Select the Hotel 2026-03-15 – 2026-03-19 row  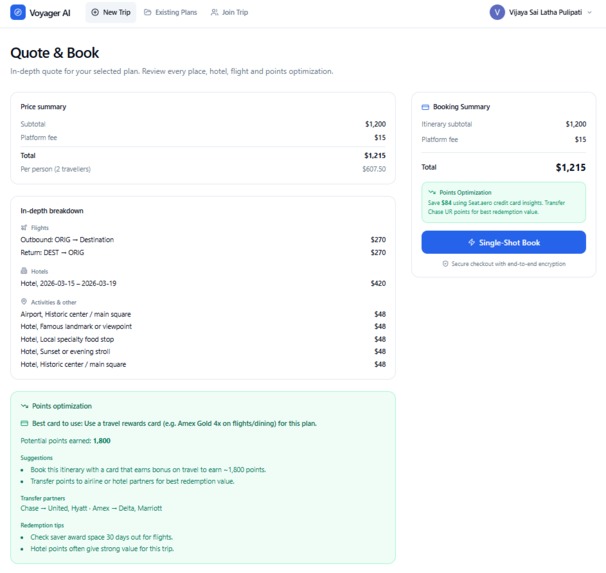click(x=203, y=283)
